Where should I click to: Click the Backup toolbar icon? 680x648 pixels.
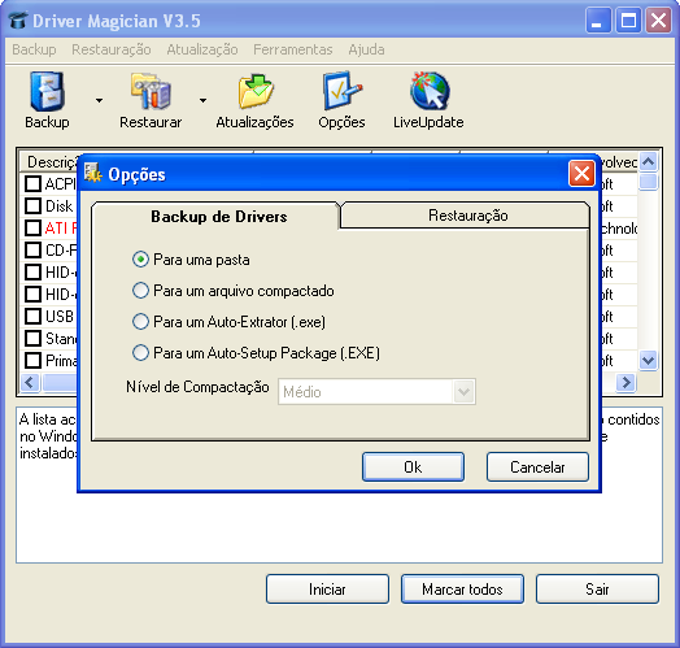pyautogui.click(x=47, y=92)
